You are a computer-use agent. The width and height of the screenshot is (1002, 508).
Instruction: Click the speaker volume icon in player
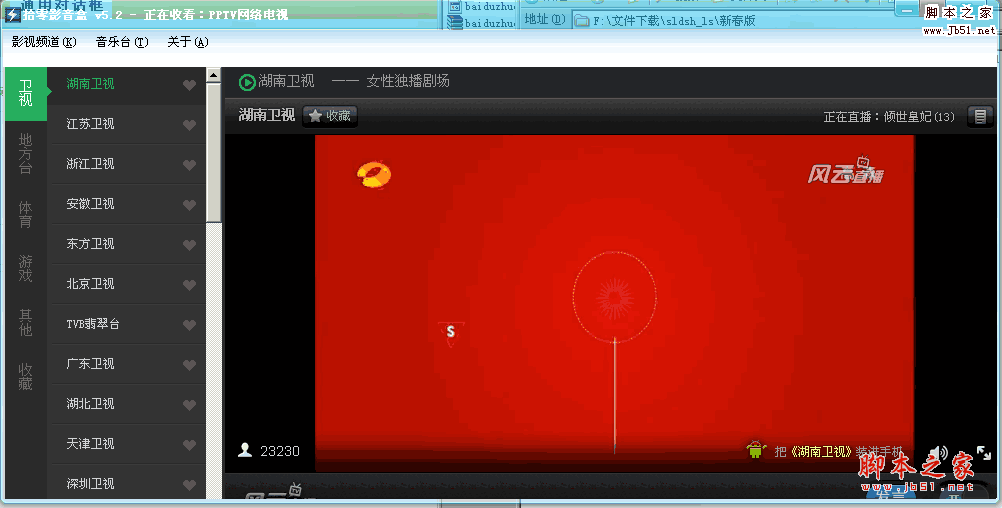[937, 452]
